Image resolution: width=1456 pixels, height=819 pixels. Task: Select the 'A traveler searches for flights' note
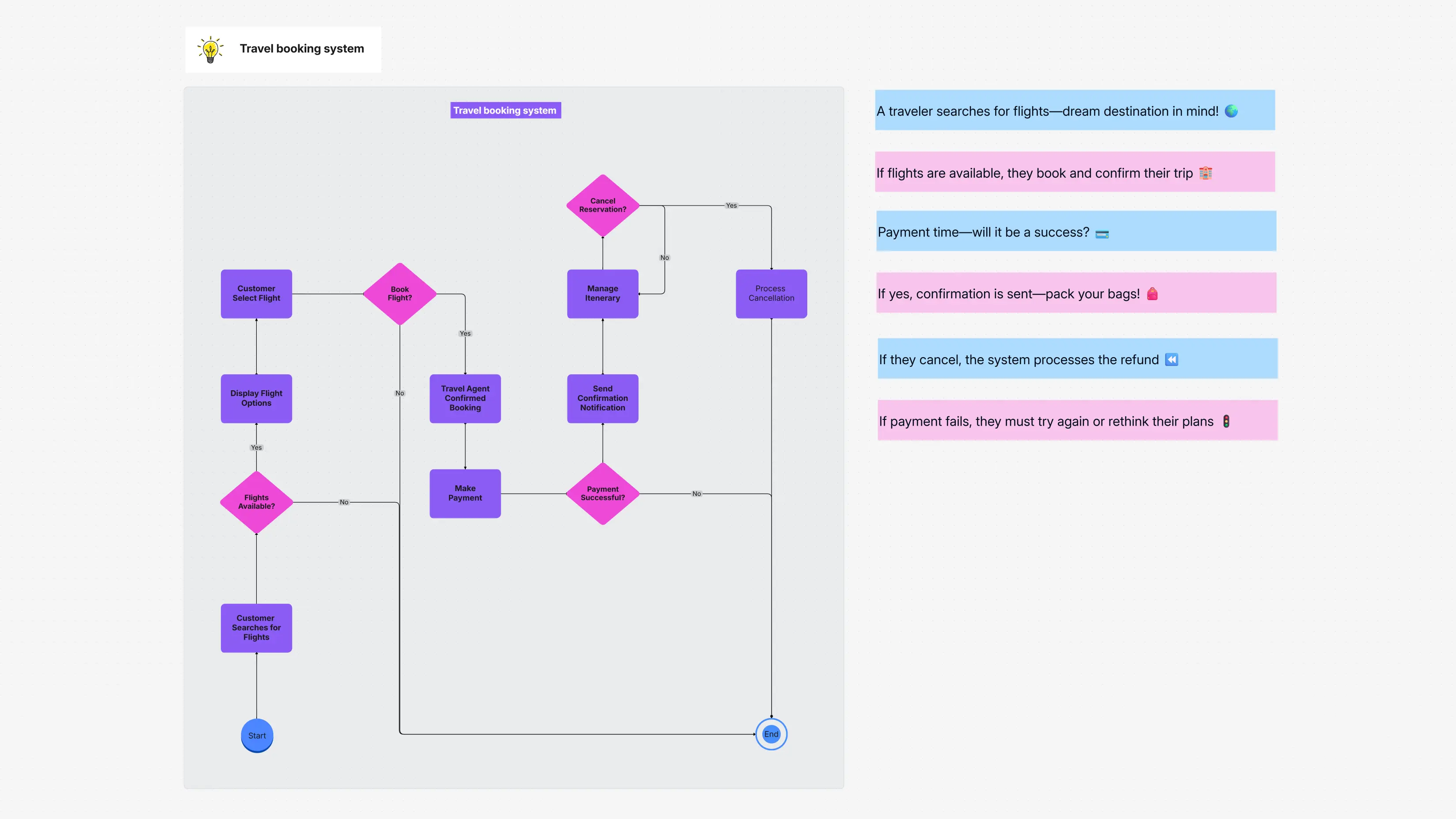pyautogui.click(x=1075, y=110)
